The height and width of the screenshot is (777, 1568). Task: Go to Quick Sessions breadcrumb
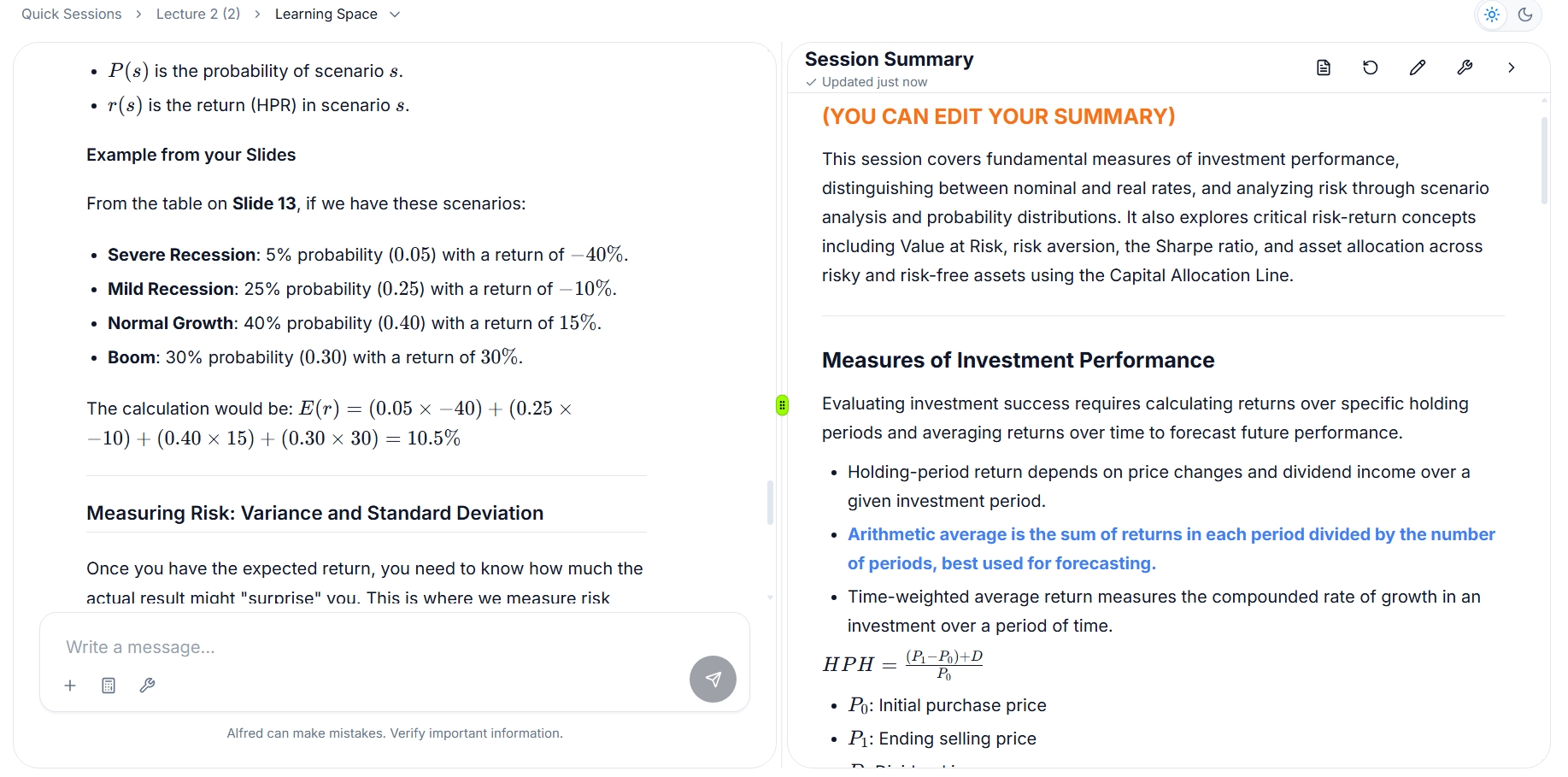(x=72, y=15)
